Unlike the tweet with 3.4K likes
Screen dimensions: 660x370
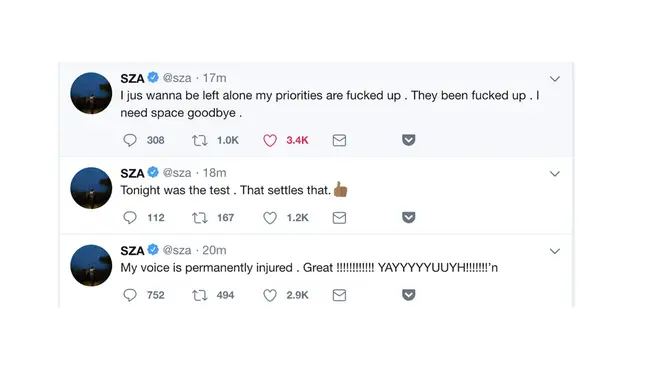(x=270, y=140)
